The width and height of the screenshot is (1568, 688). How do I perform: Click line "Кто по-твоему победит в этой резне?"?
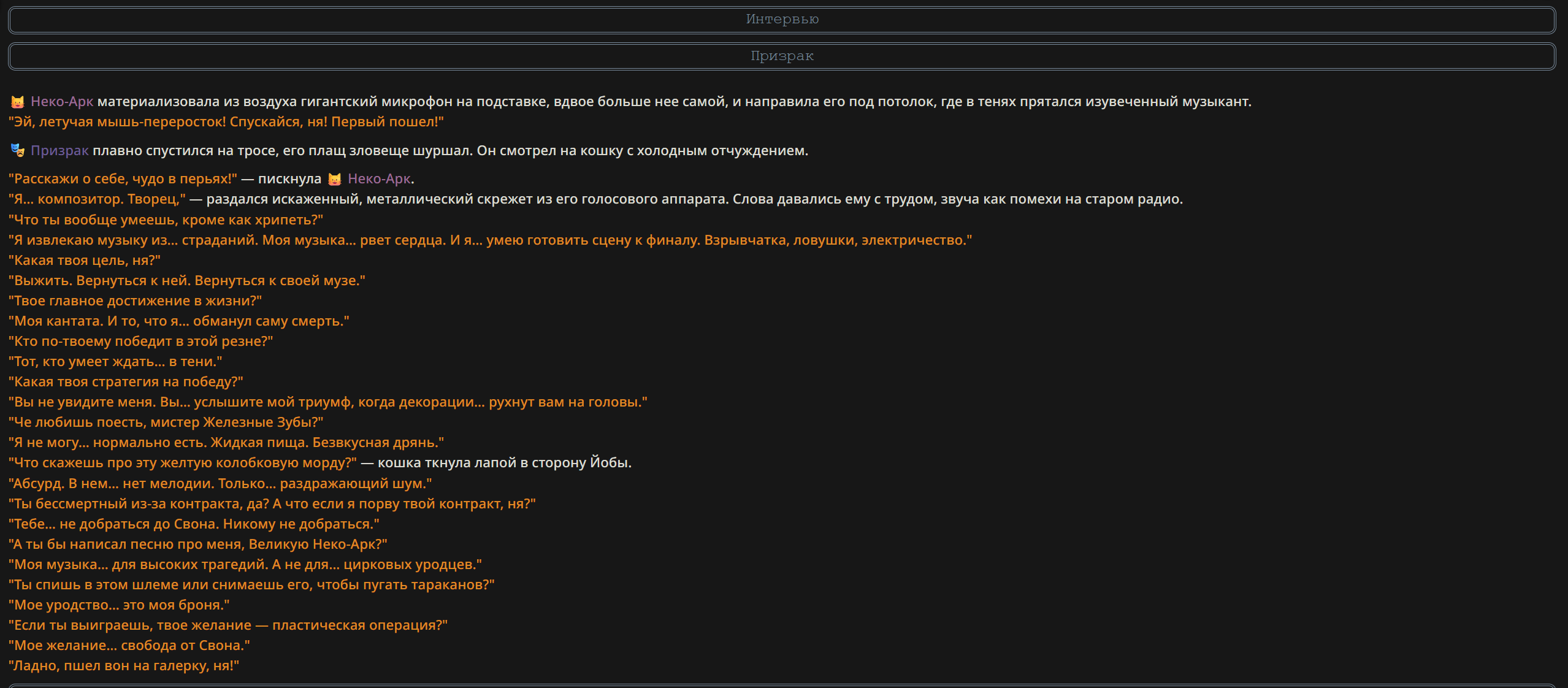(x=140, y=342)
